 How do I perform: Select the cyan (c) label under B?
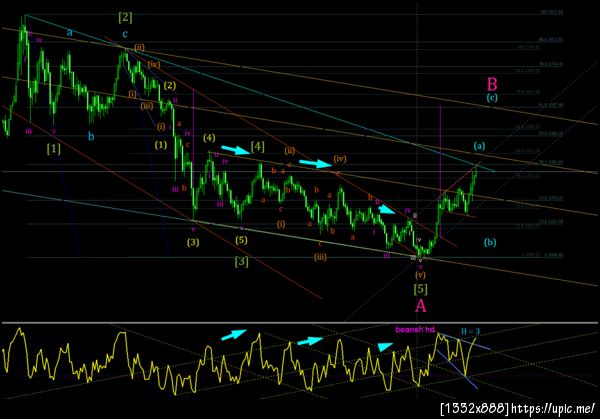[492, 97]
